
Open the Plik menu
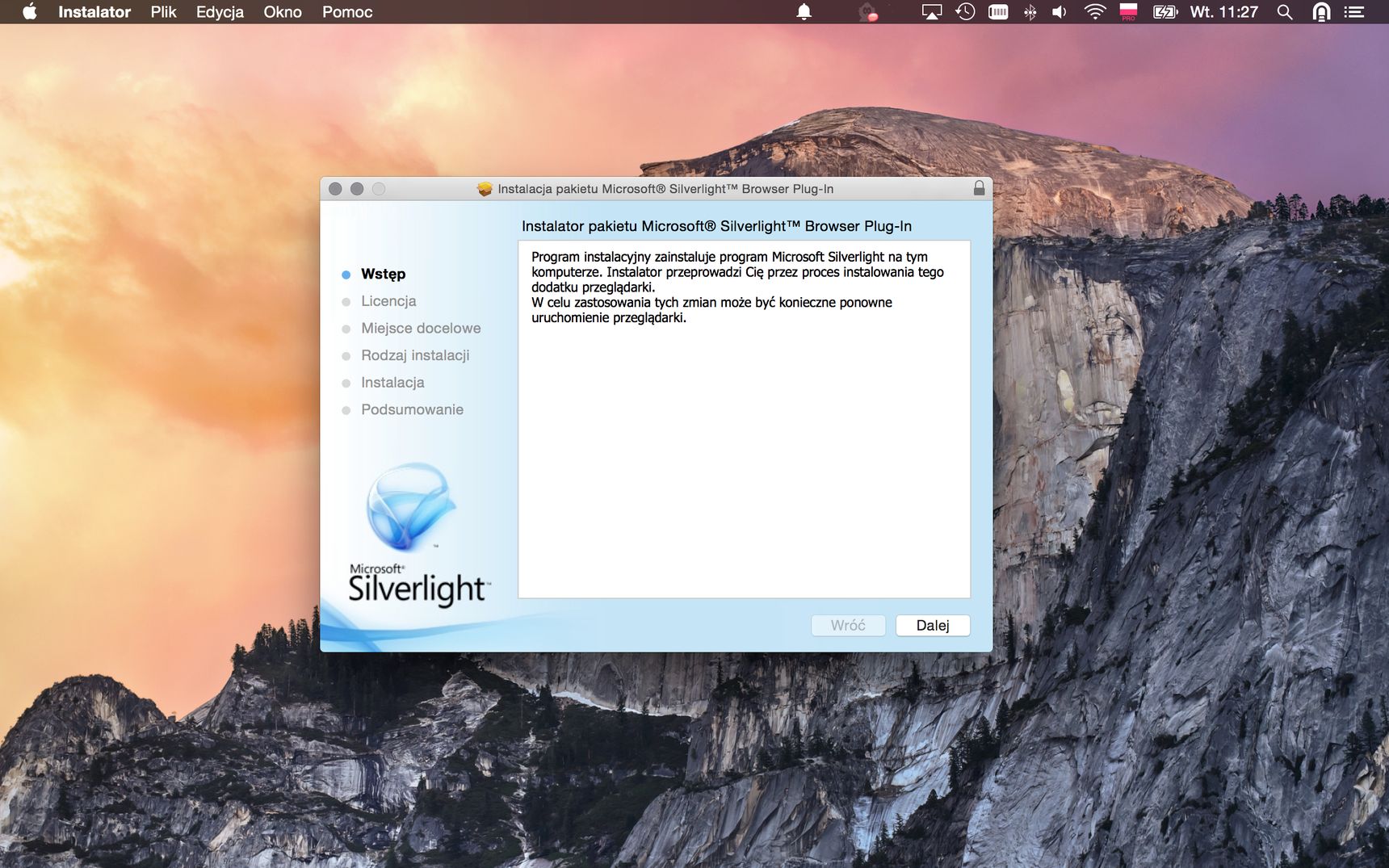point(163,12)
